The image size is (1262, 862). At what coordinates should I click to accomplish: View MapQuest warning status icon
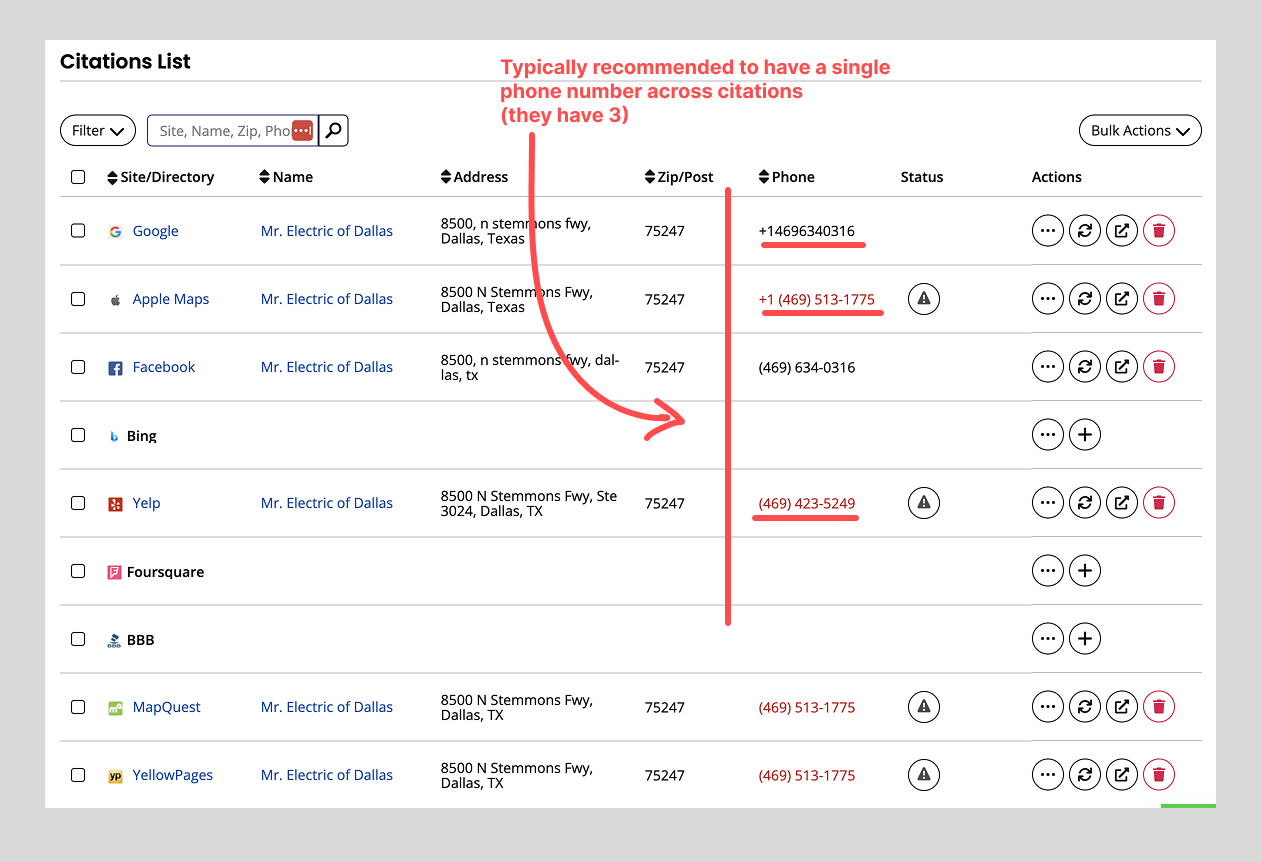point(924,707)
